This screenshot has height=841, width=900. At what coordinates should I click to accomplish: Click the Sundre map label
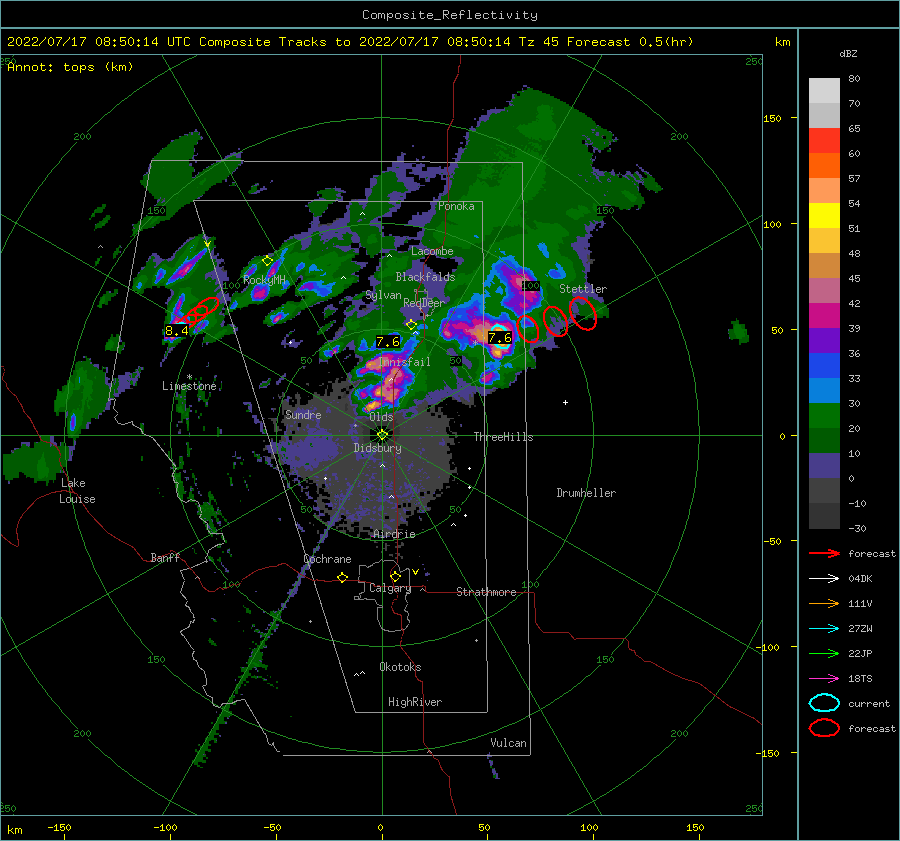[303, 414]
